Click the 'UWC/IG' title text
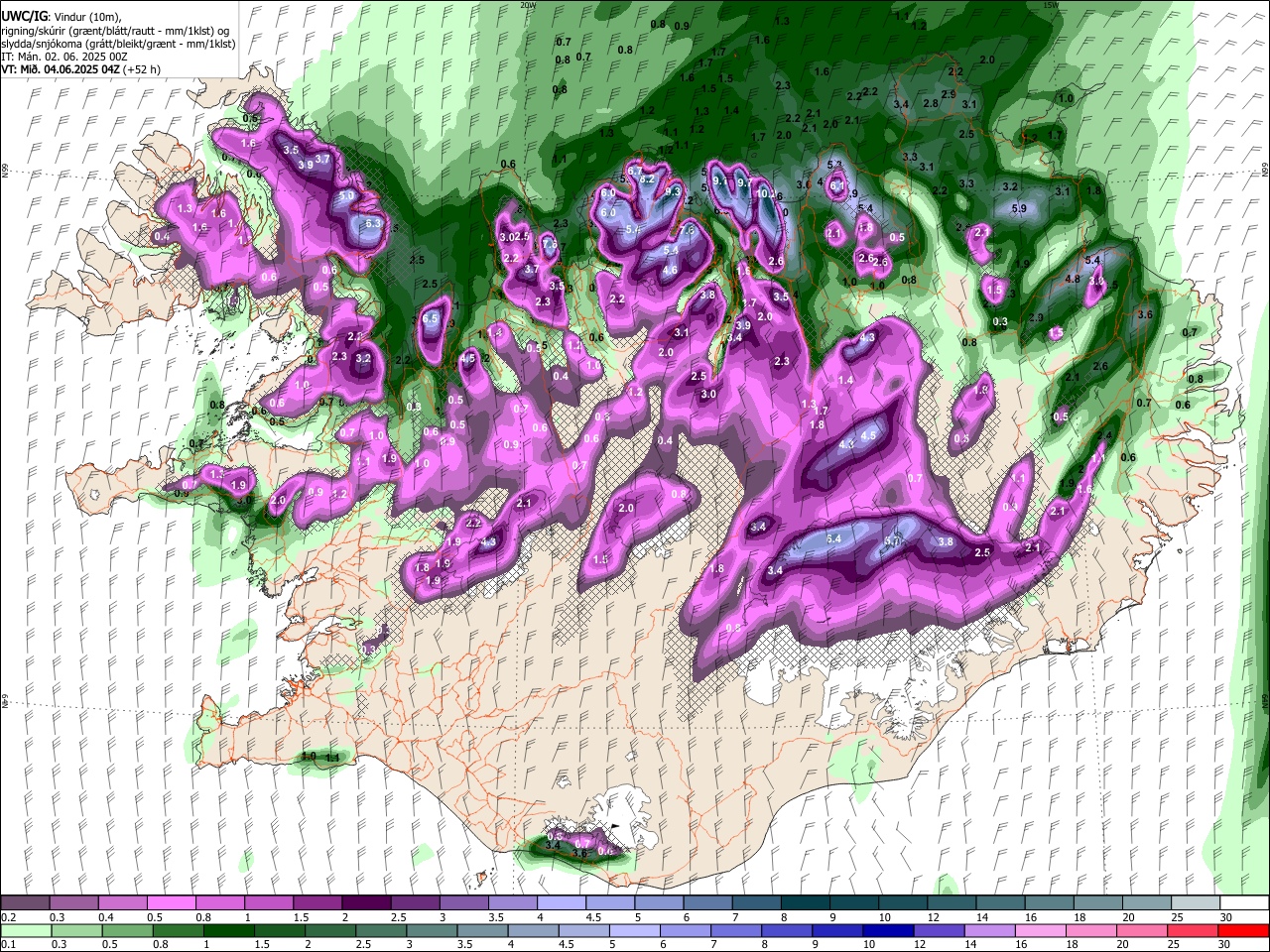The height and width of the screenshot is (952, 1270). coord(23,17)
